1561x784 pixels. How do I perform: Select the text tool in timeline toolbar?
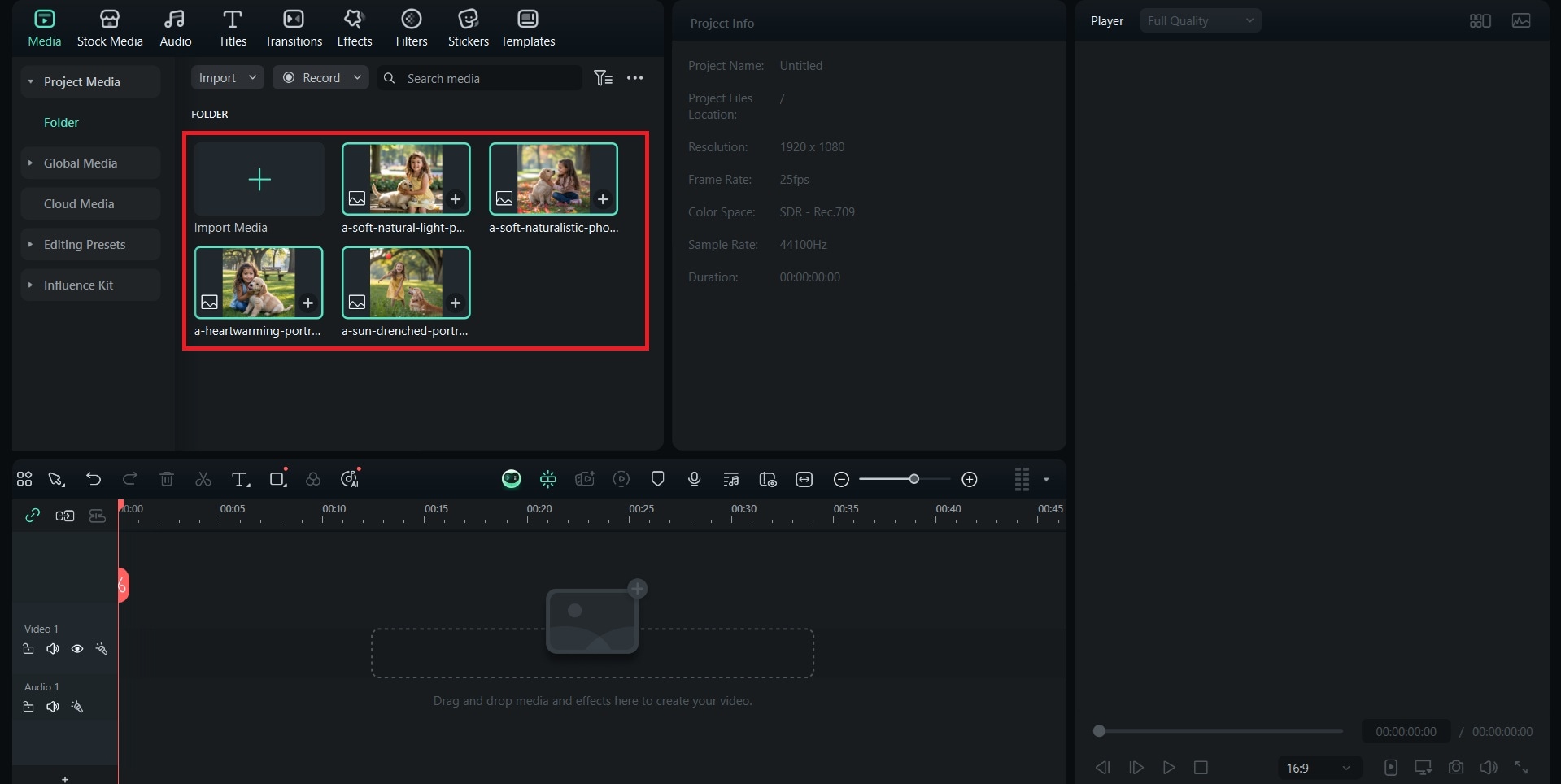240,479
